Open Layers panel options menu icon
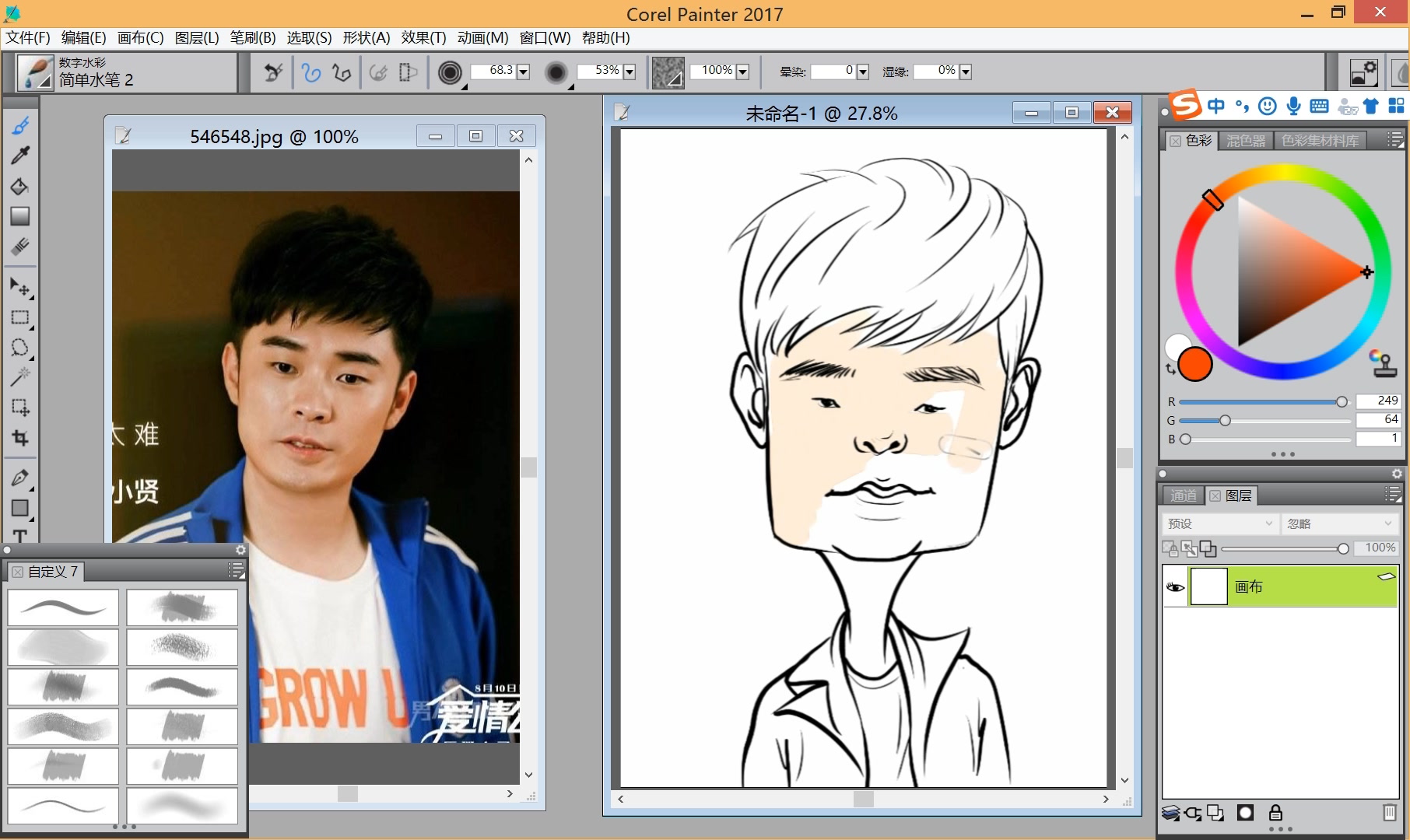This screenshot has width=1410, height=840. click(1393, 495)
